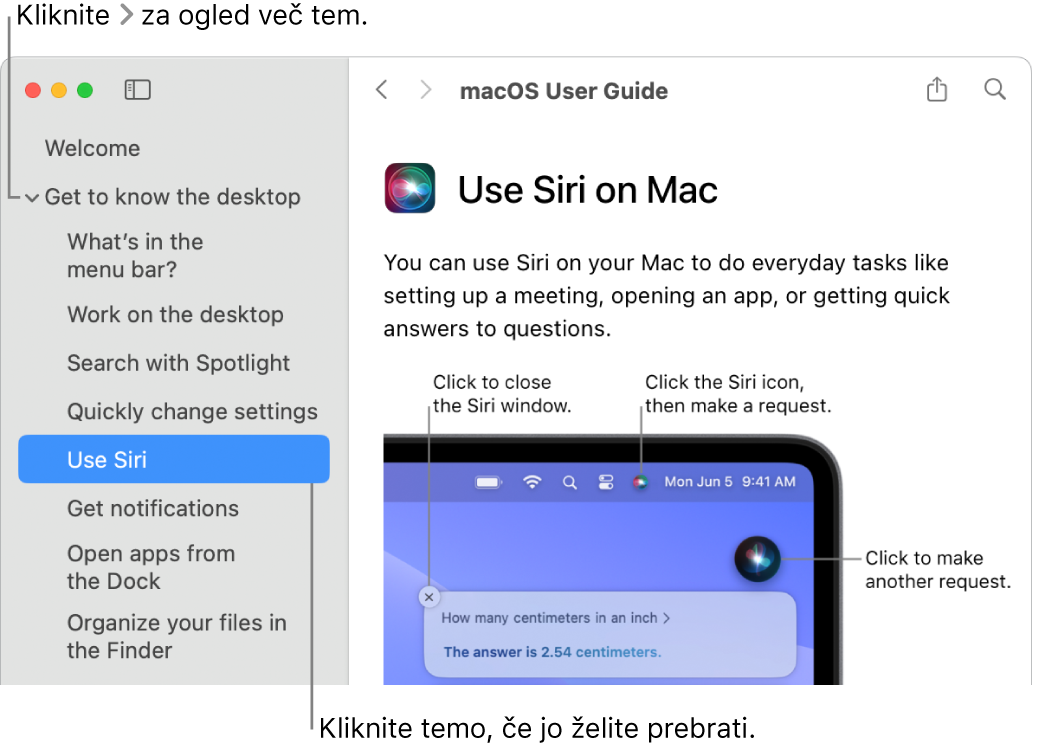The image size is (1037, 750).
Task: Expand the centimeters in an inch query chevron
Action: coord(667,618)
